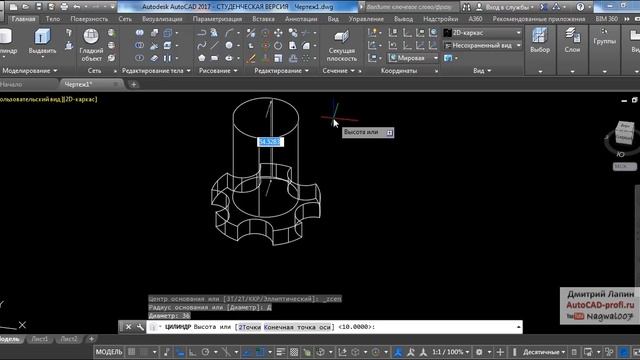640x360 pixels.
Task: Open the Десятичные units dropdown
Action: [x=544, y=352]
